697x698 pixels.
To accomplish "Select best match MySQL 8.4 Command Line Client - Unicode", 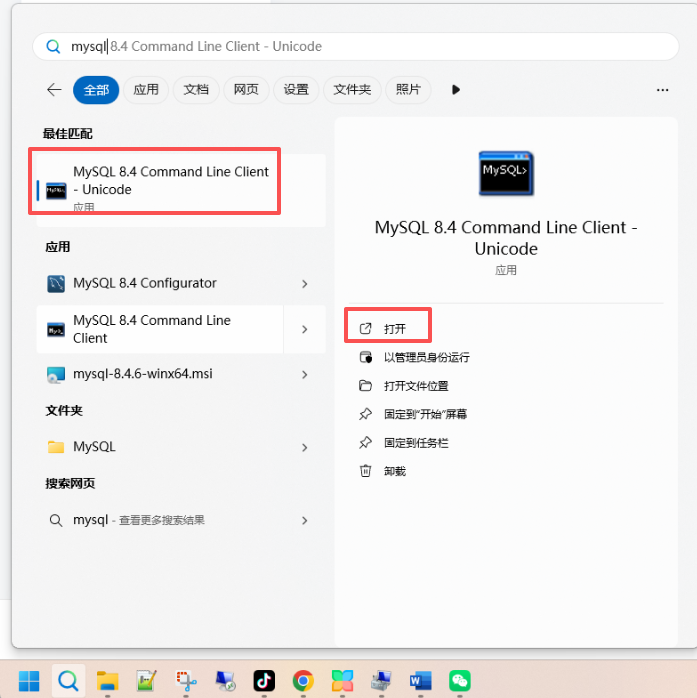I will click(181, 190).
